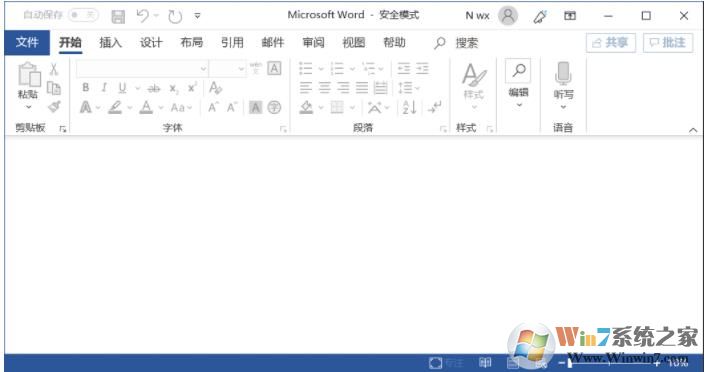Apply the text highlight color

pyautogui.click(x=115, y=108)
